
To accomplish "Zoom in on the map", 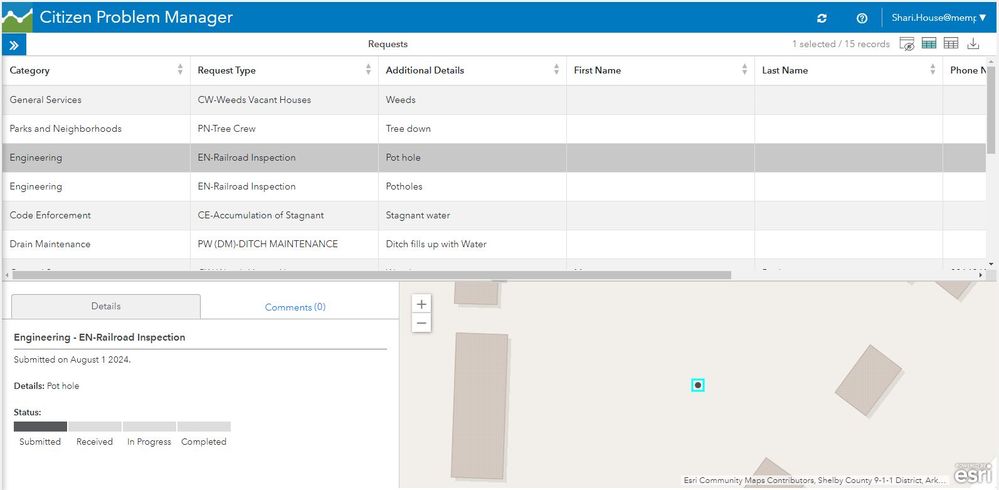I will (422, 304).
